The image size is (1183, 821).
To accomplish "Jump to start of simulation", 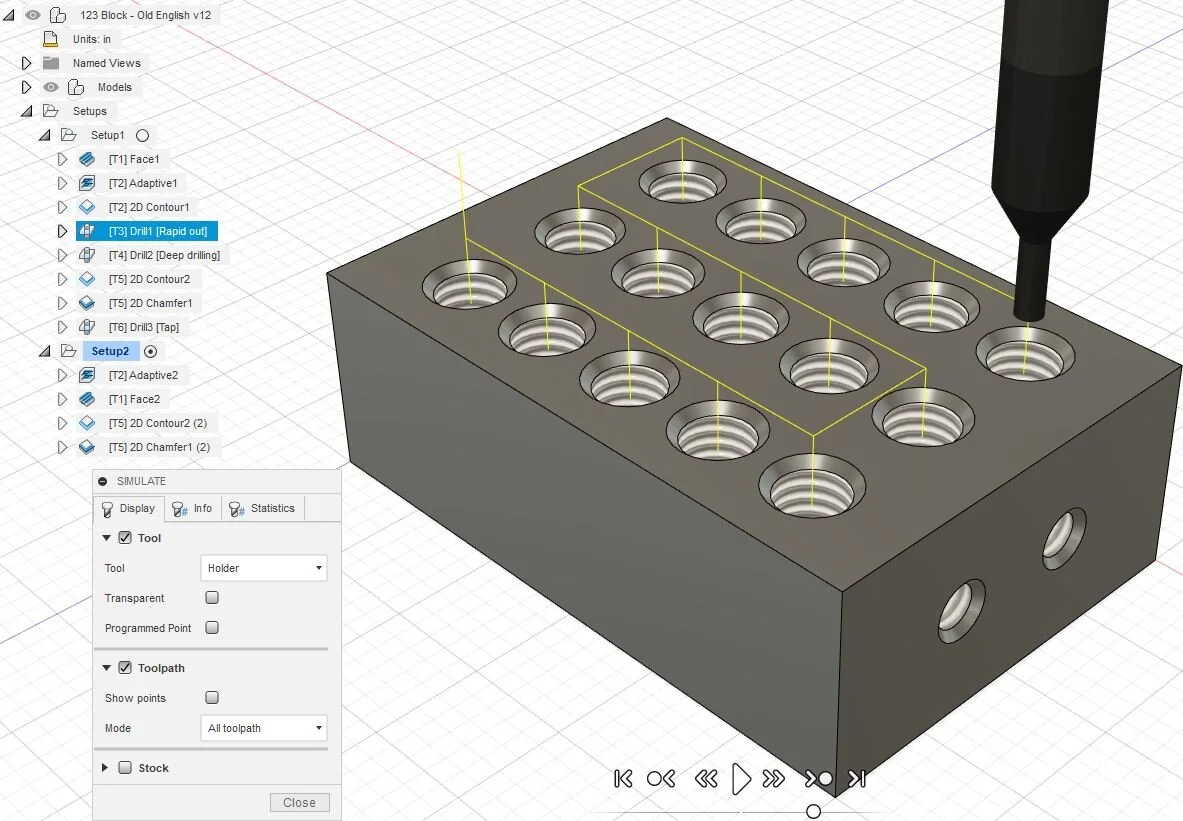I will (x=623, y=779).
